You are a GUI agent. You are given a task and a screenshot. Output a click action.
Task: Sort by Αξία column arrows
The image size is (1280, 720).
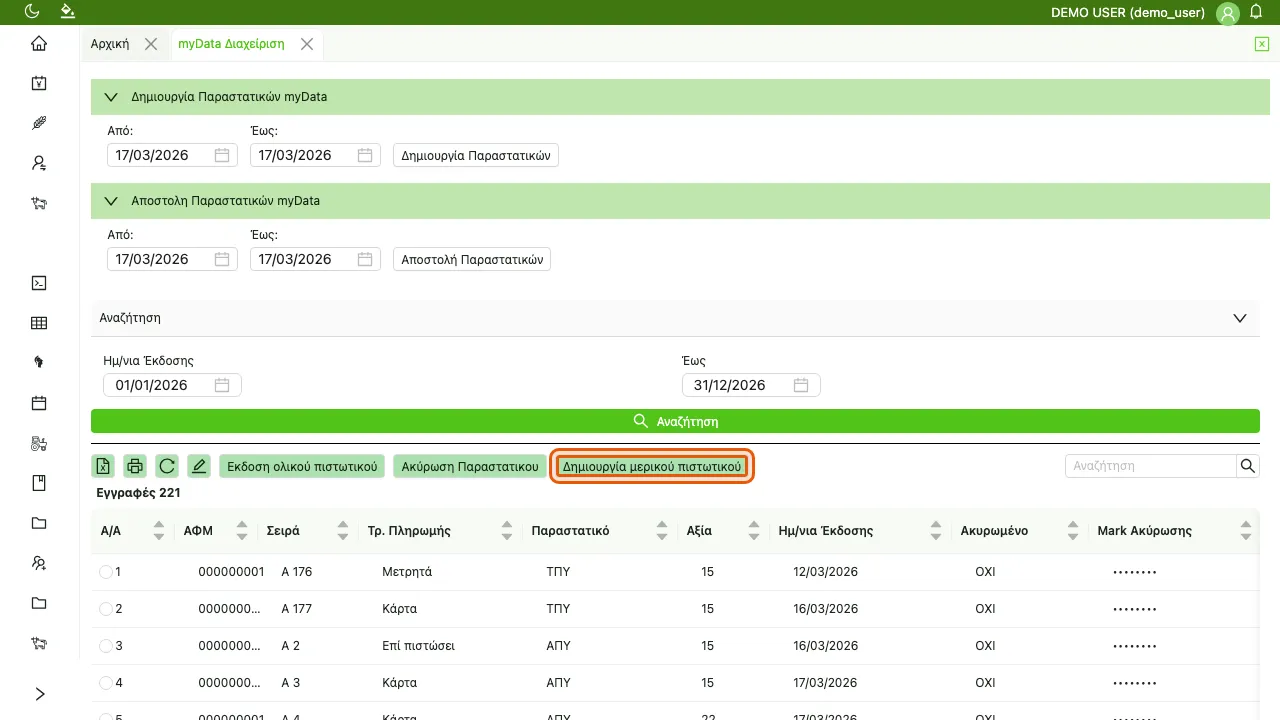pyautogui.click(x=755, y=531)
